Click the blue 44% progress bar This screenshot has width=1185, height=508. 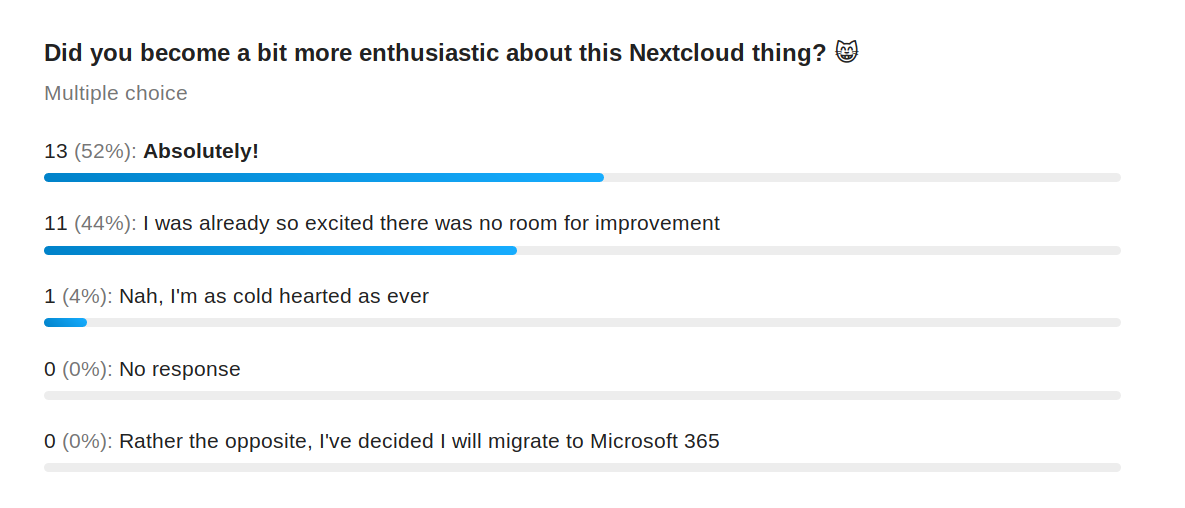pyautogui.click(x=280, y=250)
